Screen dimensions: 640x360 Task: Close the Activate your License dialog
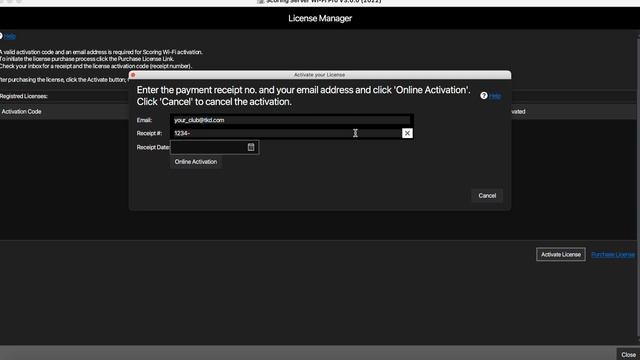pos(133,75)
